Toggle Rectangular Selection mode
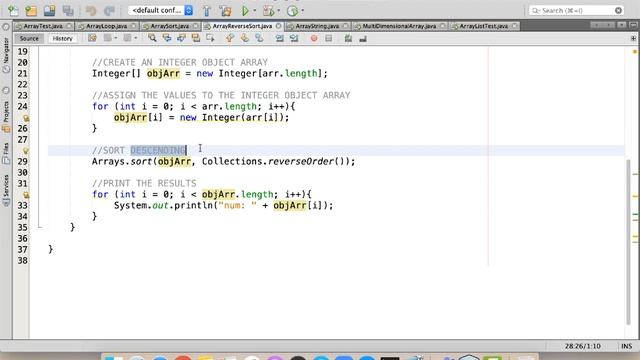Image resolution: width=640 pixels, height=360 pixels. coord(211,38)
